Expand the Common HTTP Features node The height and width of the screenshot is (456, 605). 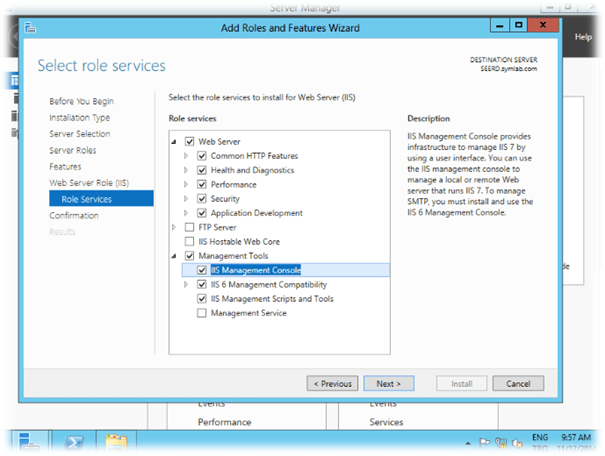(x=186, y=156)
